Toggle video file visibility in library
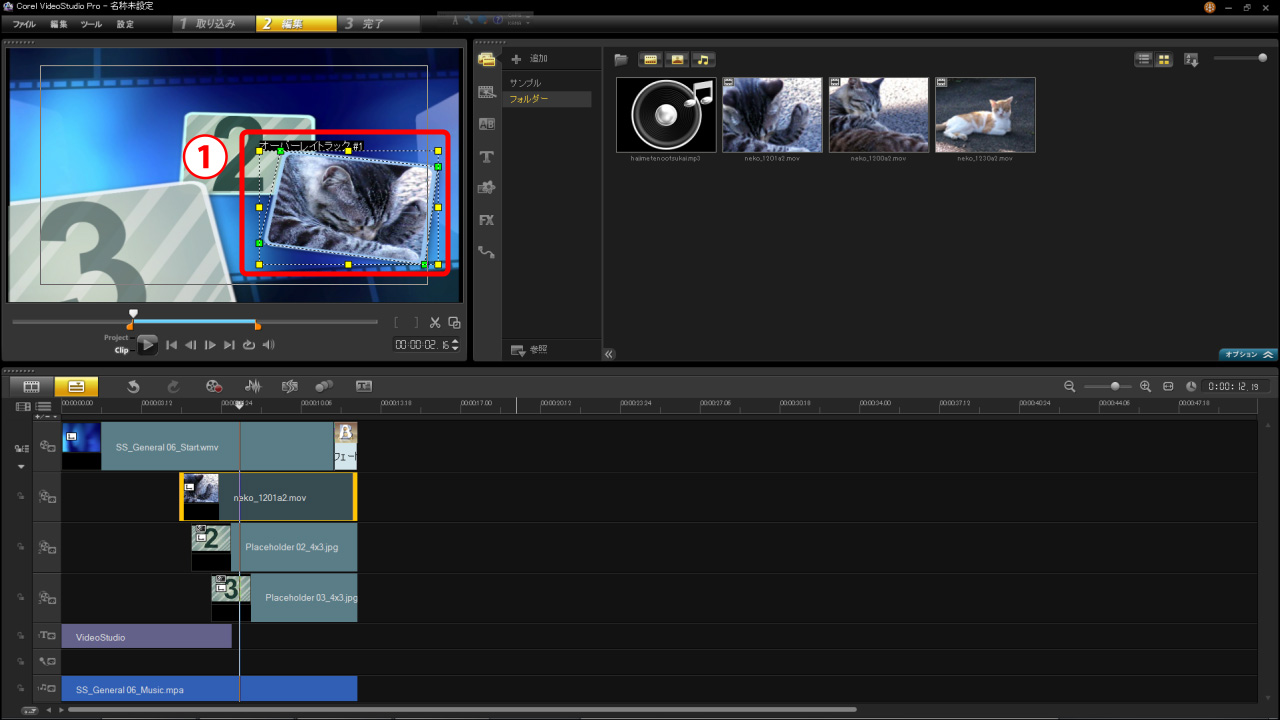The height and width of the screenshot is (720, 1280). 651,59
